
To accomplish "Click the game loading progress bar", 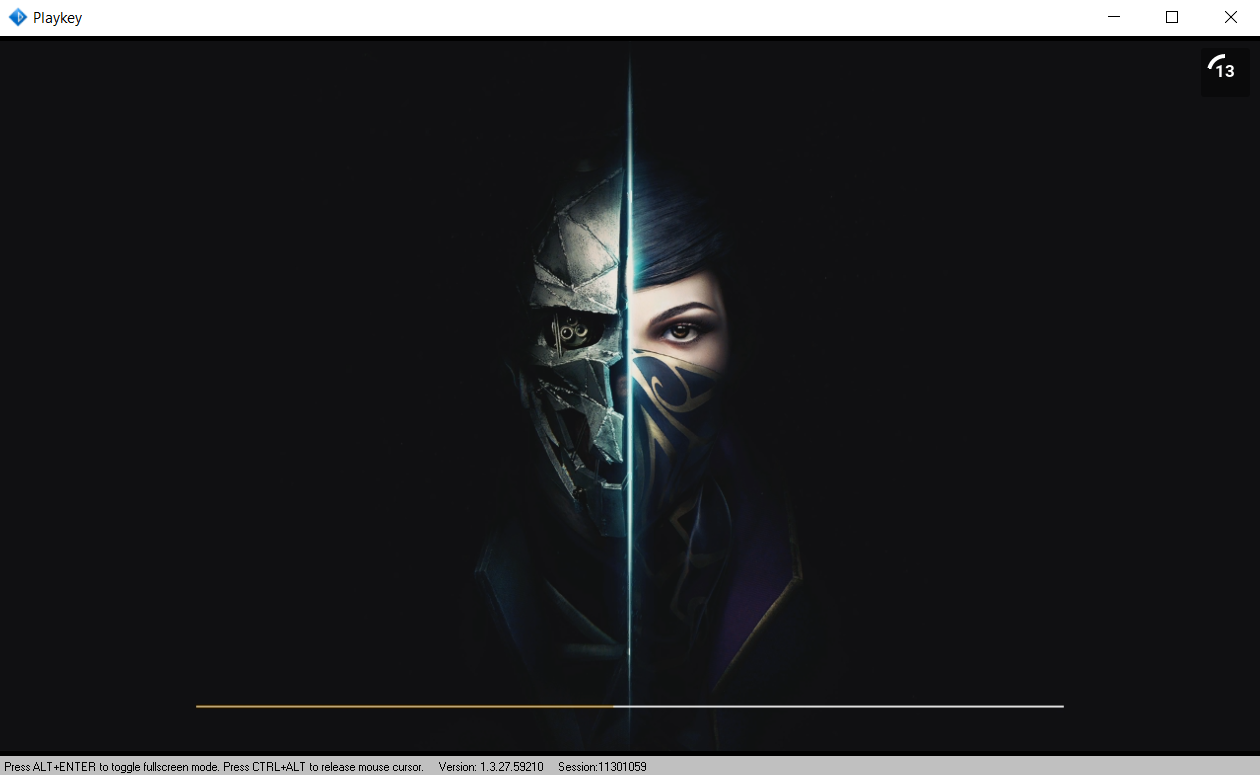I will pyautogui.click(x=630, y=706).
